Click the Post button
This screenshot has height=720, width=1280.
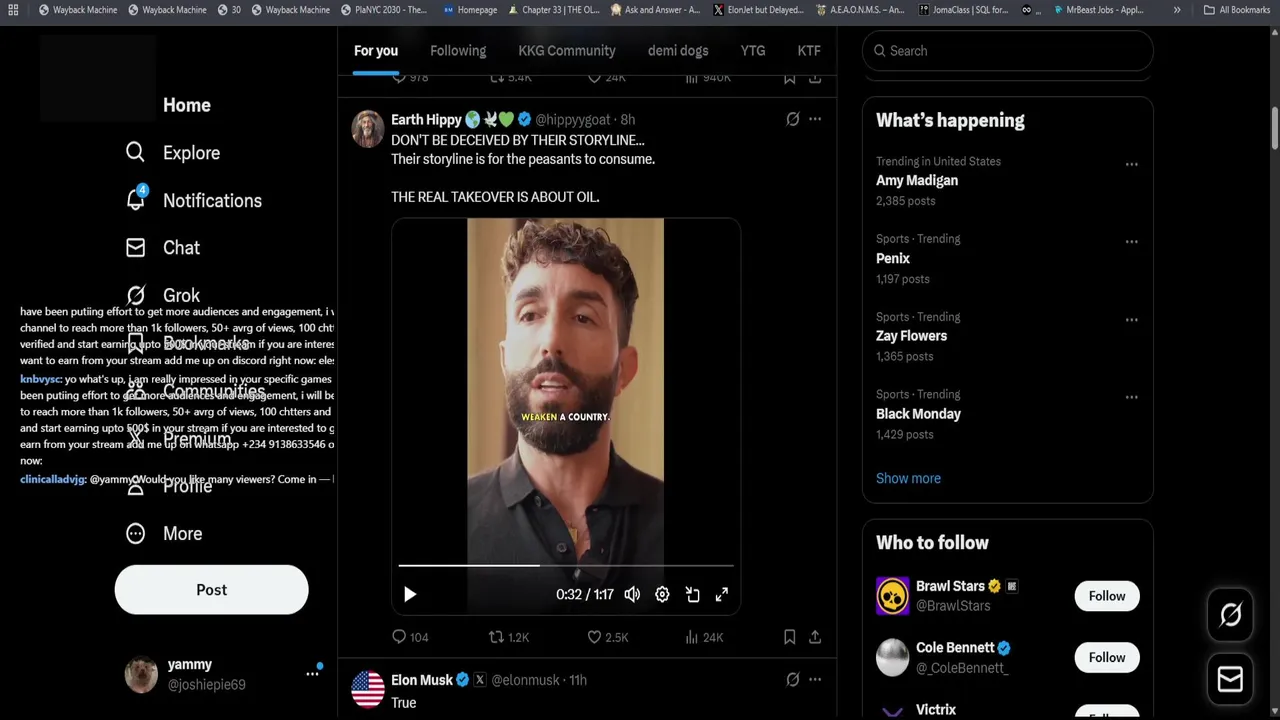coord(212,590)
